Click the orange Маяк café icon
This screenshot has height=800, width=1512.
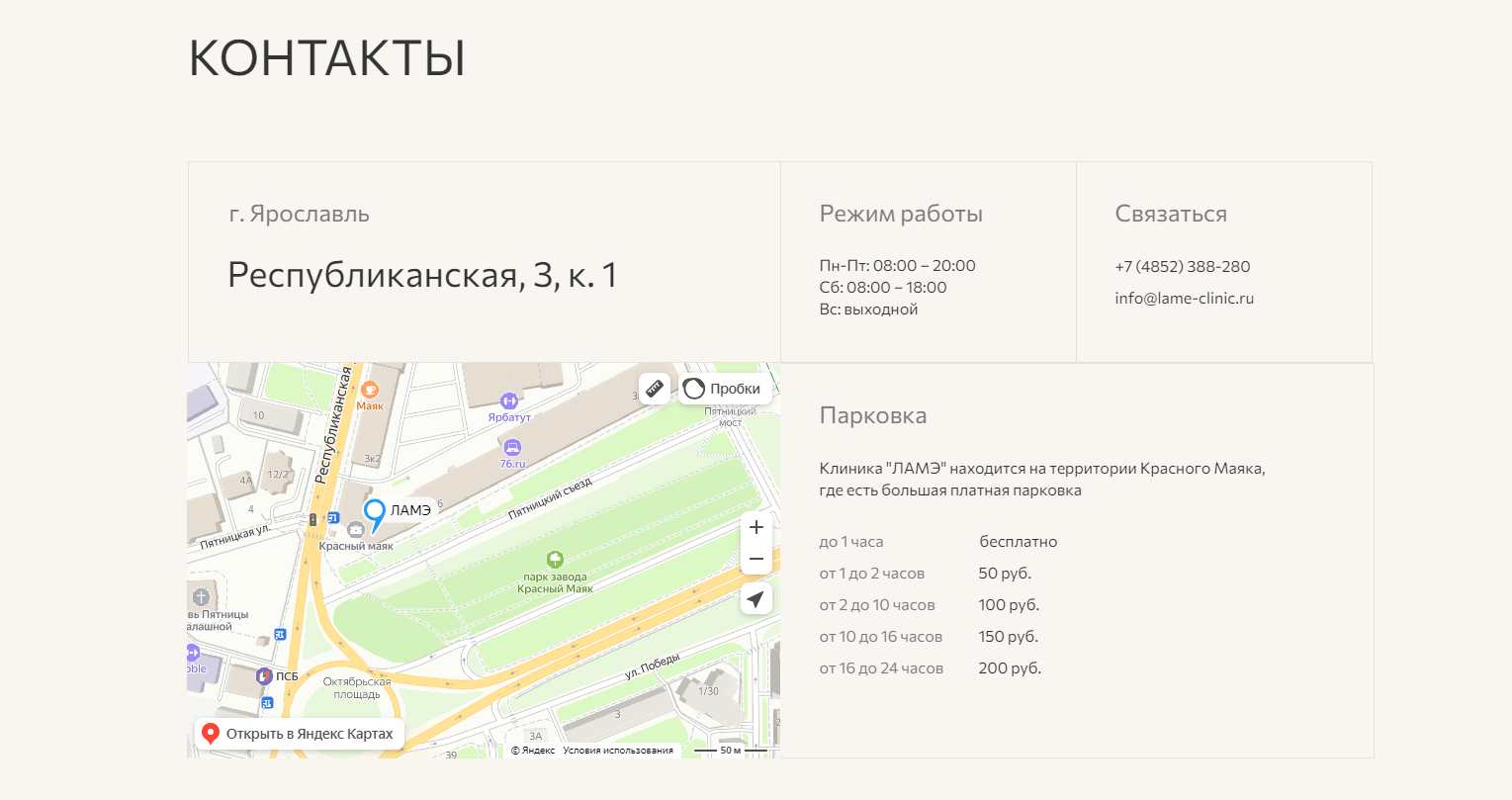point(368,389)
